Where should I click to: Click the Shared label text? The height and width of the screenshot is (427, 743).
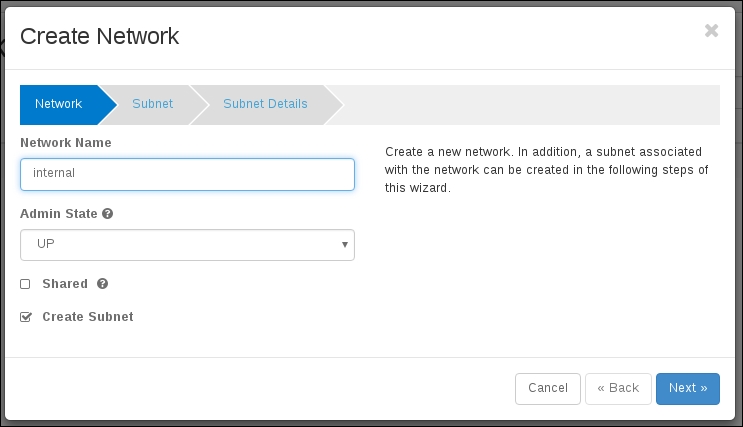[65, 284]
